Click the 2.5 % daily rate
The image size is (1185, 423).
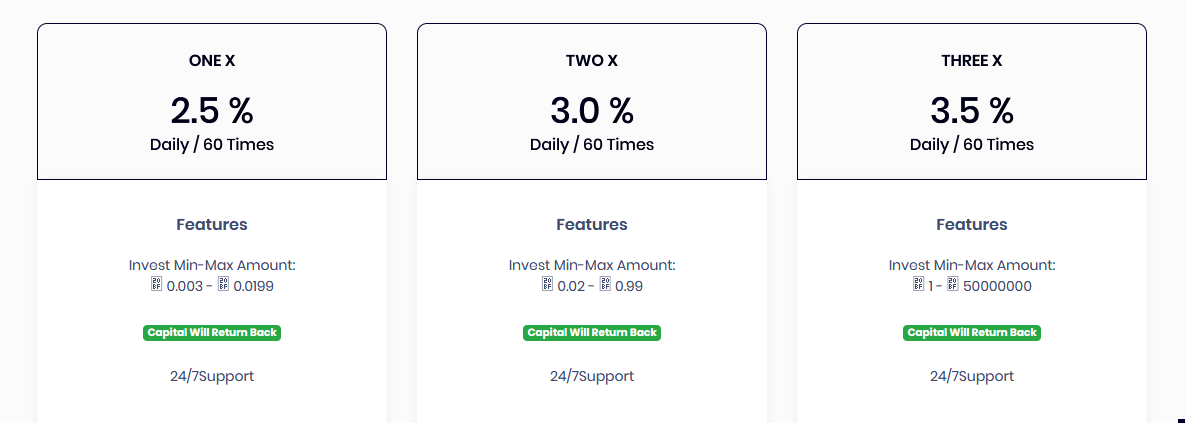[x=212, y=108]
